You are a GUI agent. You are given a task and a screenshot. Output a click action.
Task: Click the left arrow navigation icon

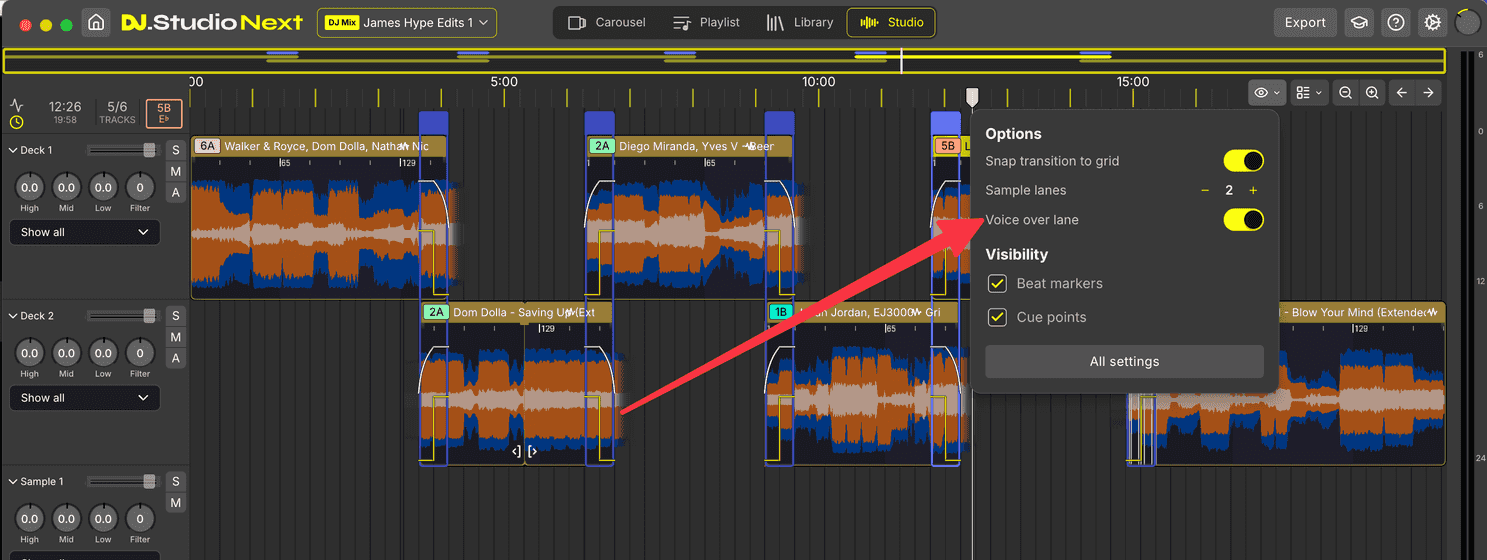(1401, 93)
